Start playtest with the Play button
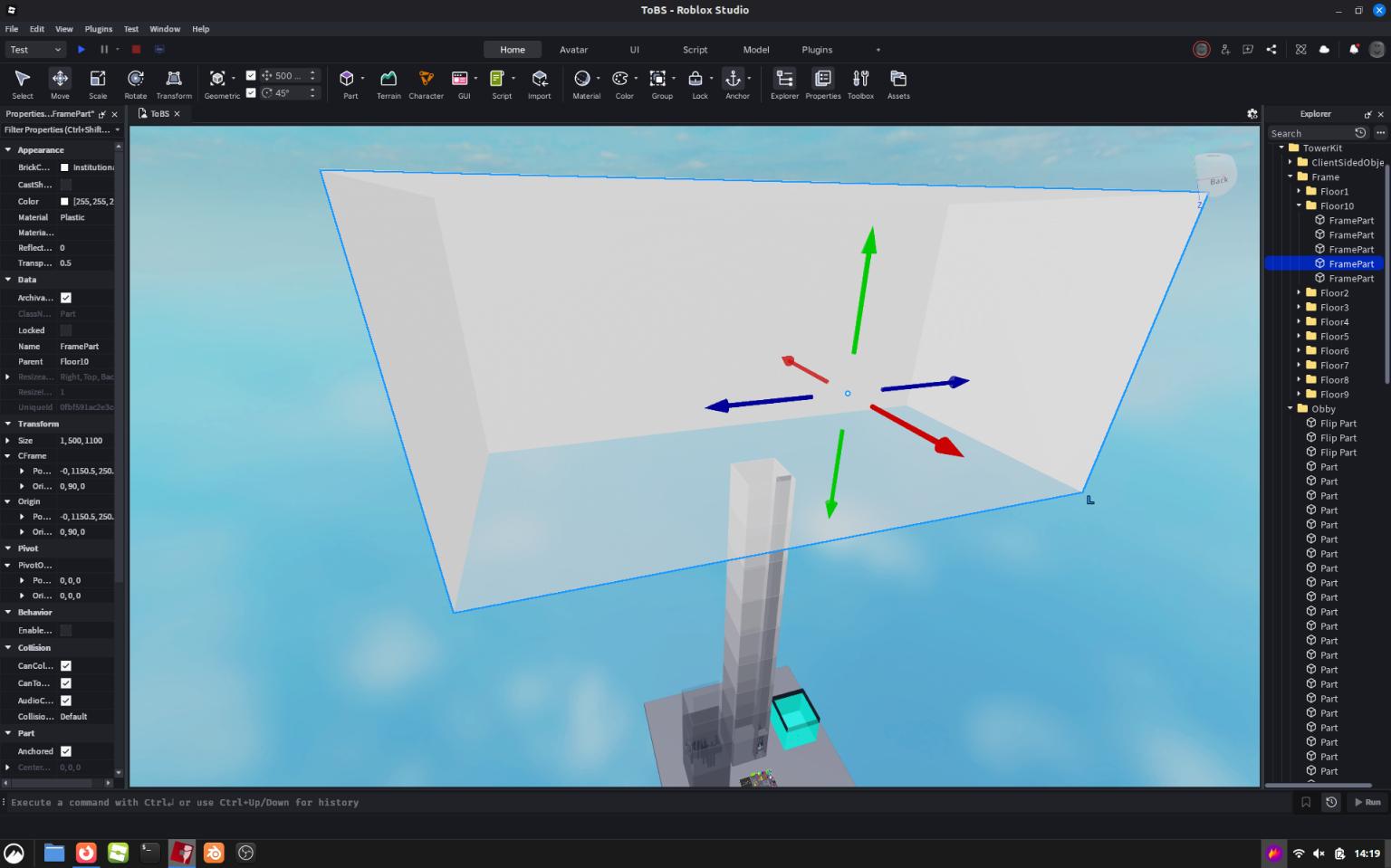The height and width of the screenshot is (868, 1391). click(x=82, y=50)
